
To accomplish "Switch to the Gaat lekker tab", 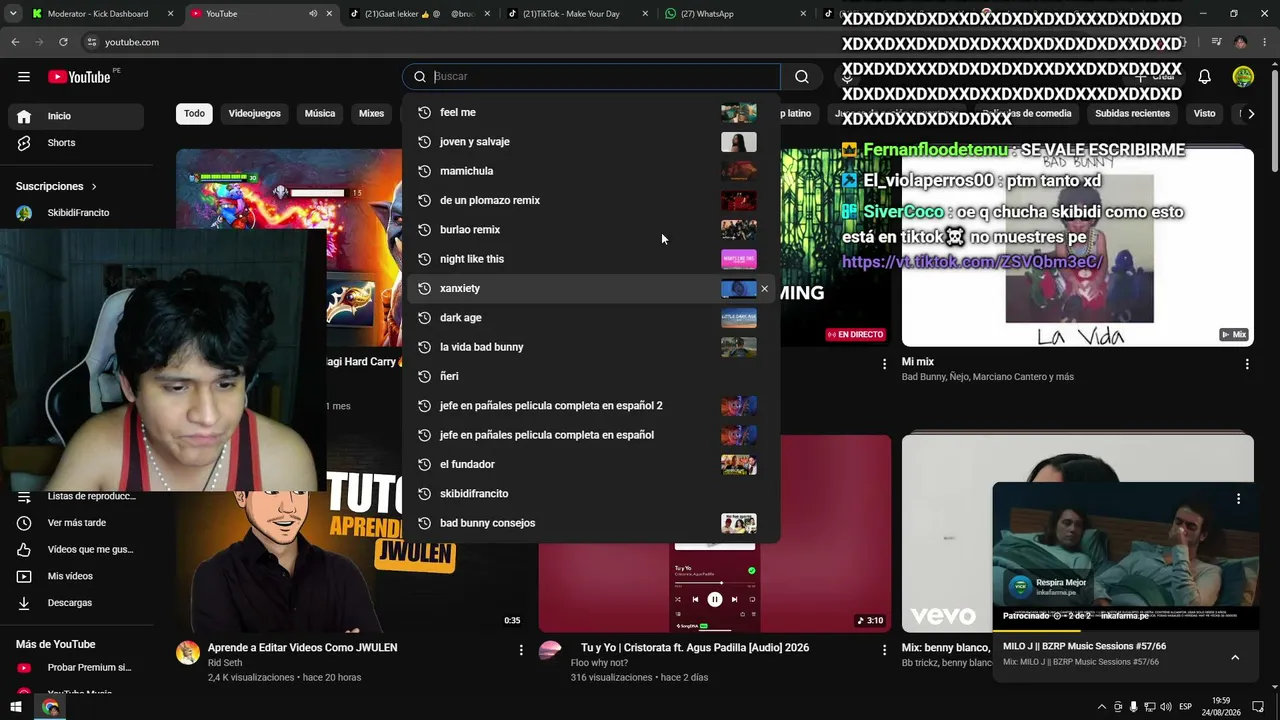I will coord(418,14).
